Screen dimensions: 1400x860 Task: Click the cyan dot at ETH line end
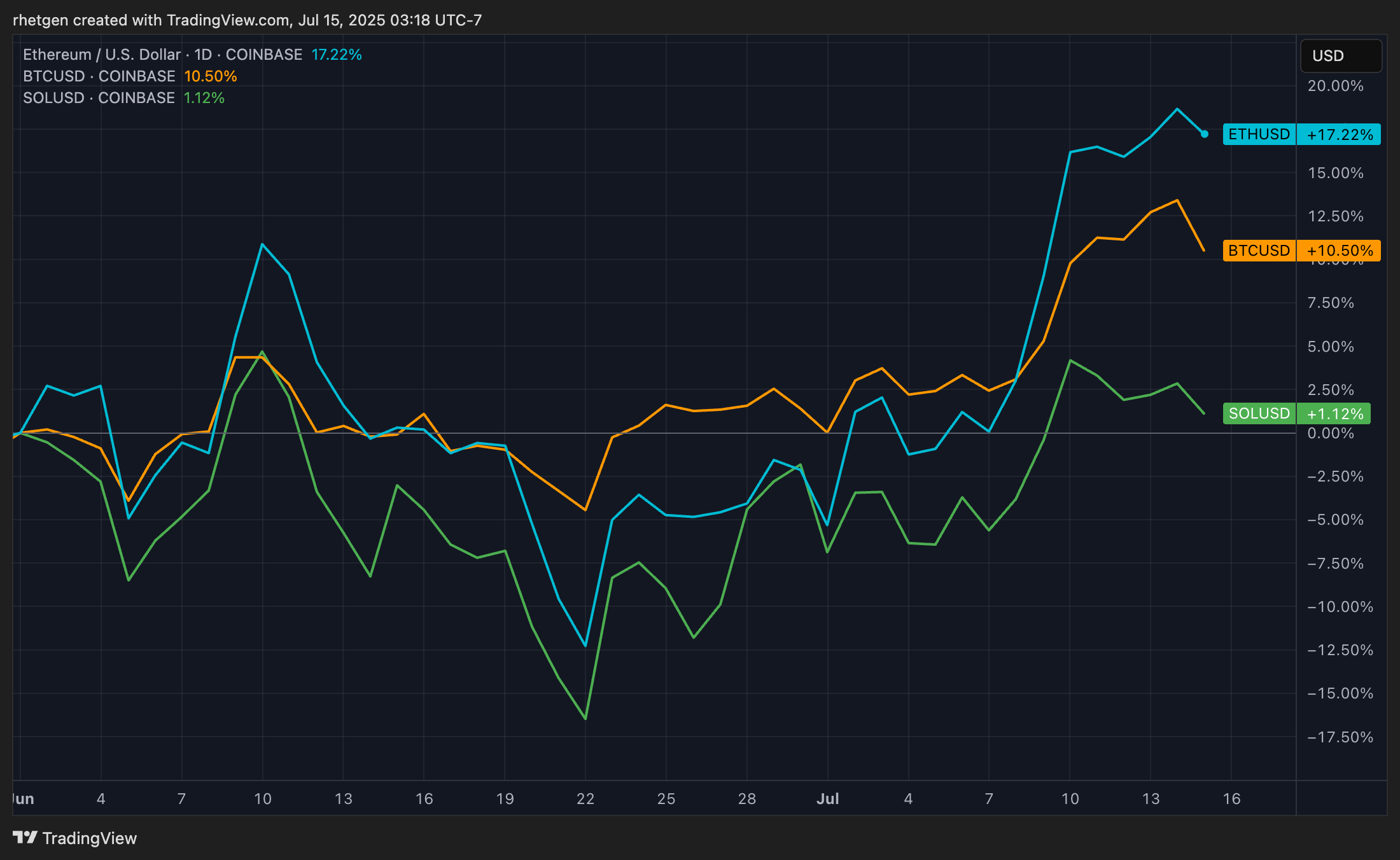coord(1204,134)
